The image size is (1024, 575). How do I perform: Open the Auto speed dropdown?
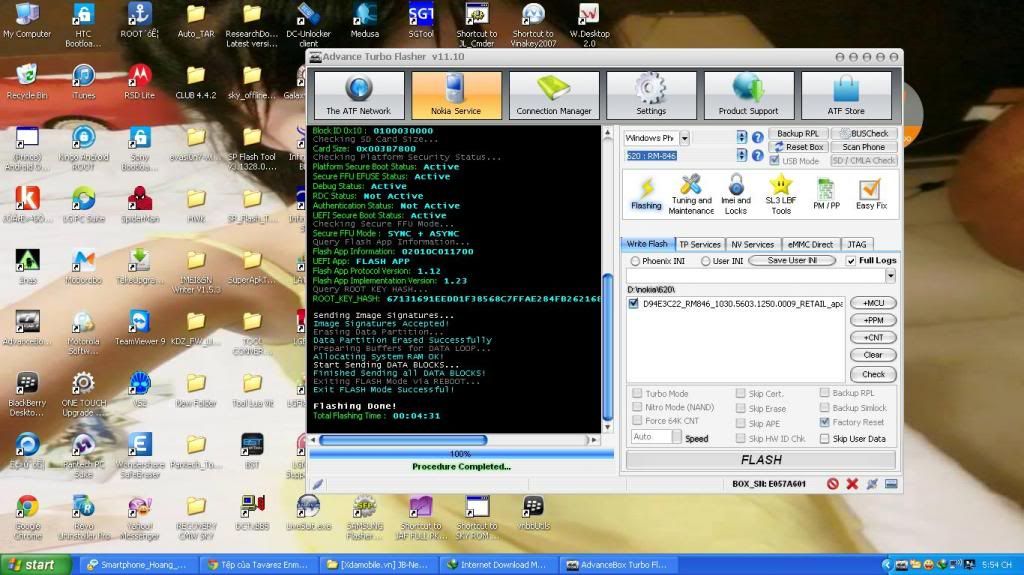click(x=677, y=436)
